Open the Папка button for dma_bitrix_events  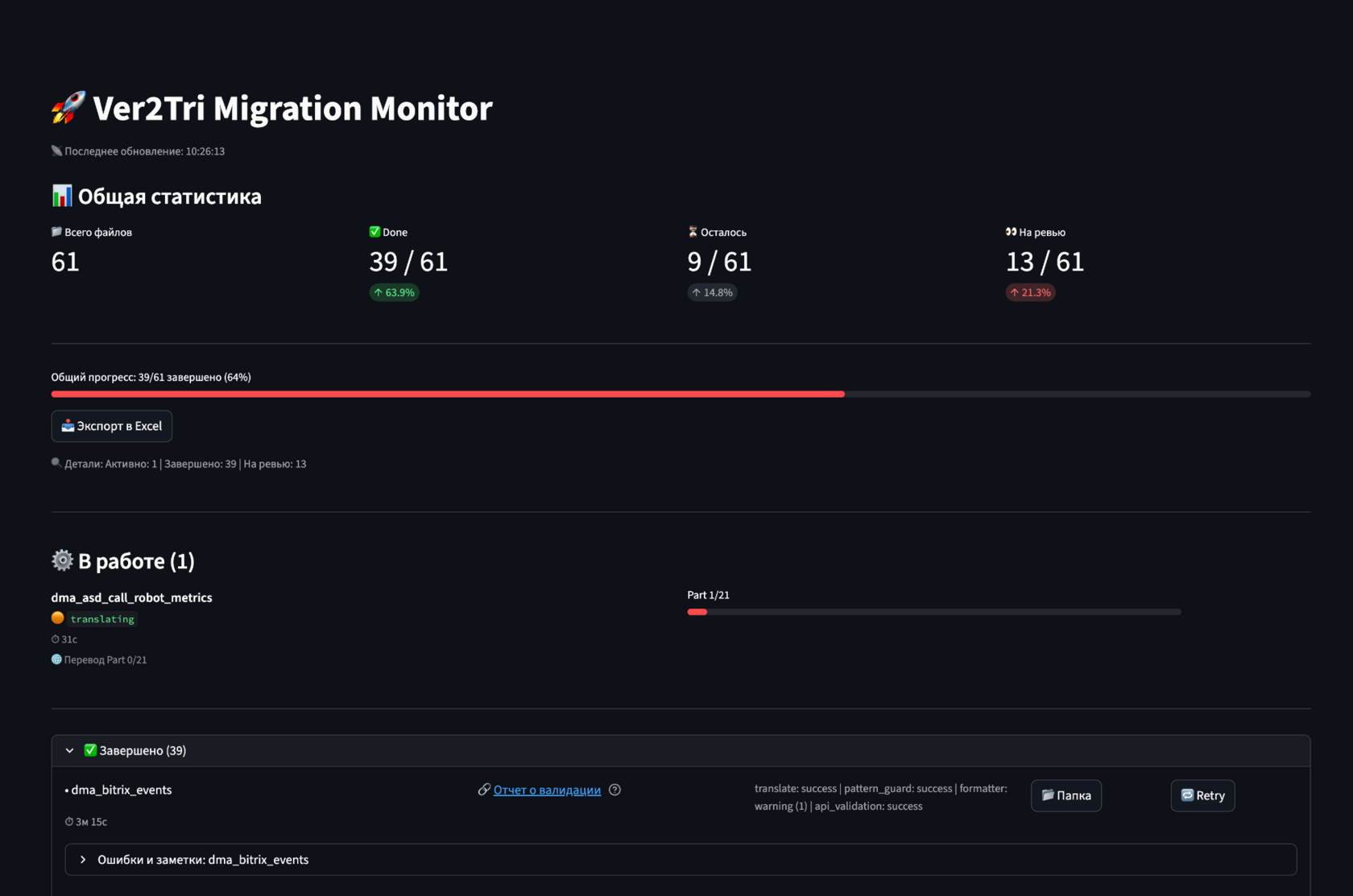tap(1066, 795)
